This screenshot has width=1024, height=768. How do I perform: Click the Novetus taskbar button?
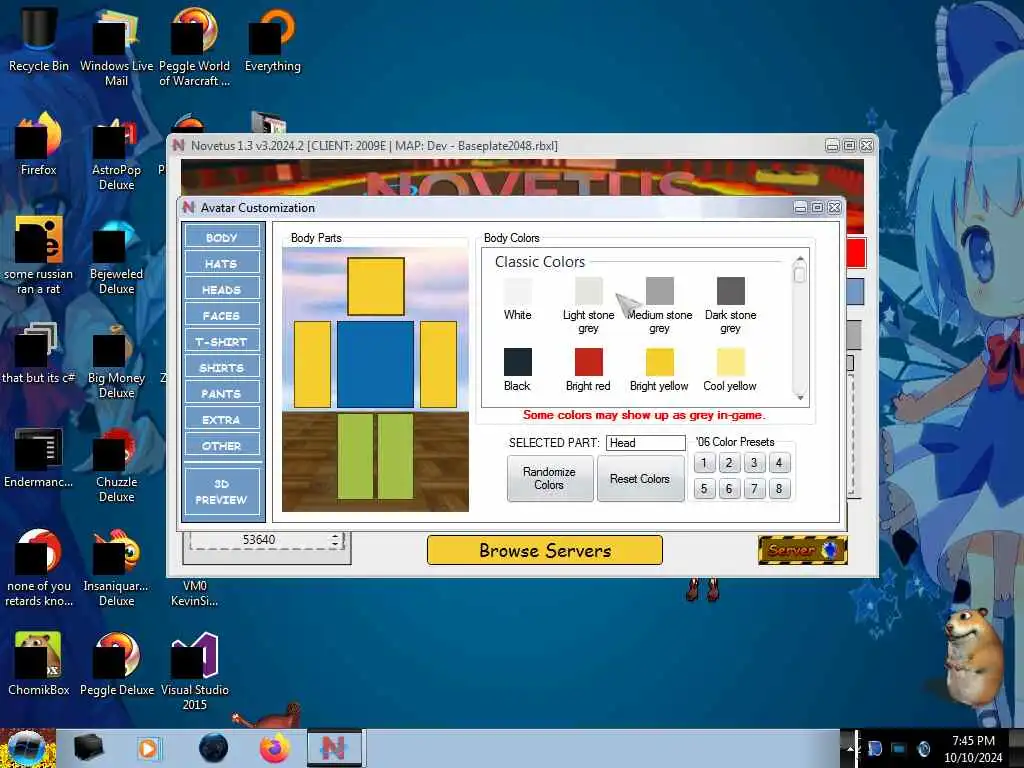point(334,748)
